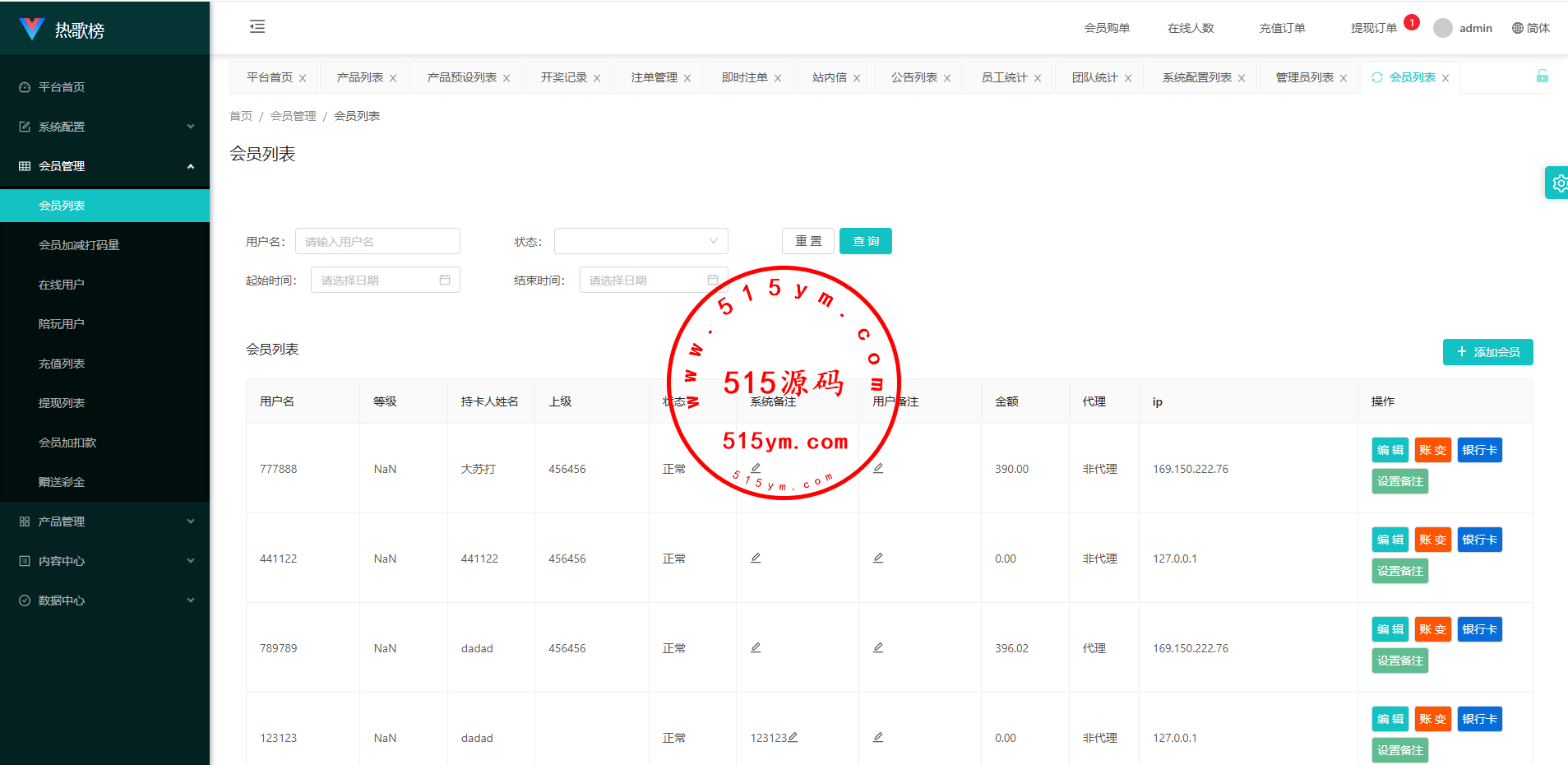Open the 状态 dropdown

(x=641, y=241)
